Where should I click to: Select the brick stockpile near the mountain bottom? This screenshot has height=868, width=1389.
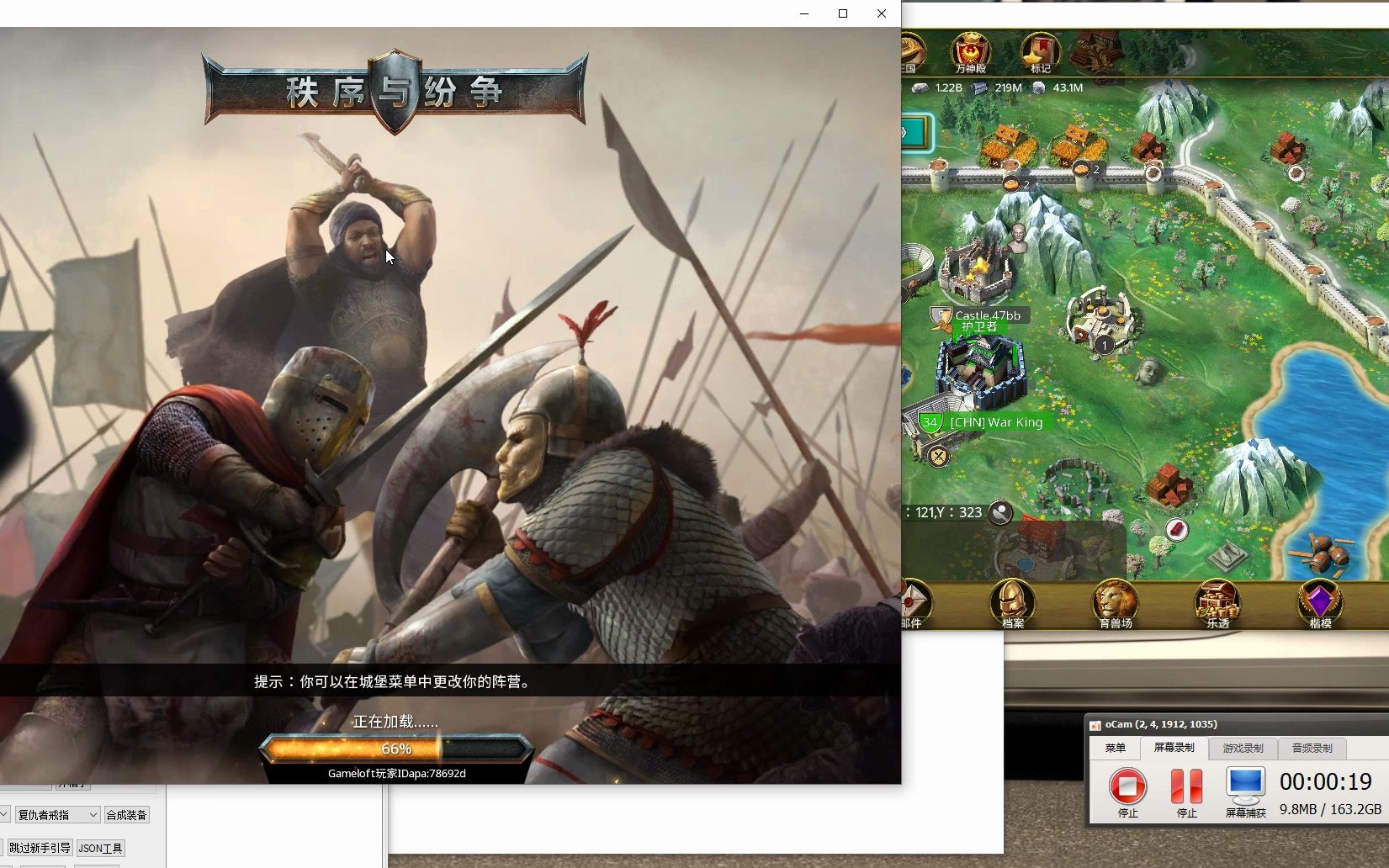coord(1169,485)
